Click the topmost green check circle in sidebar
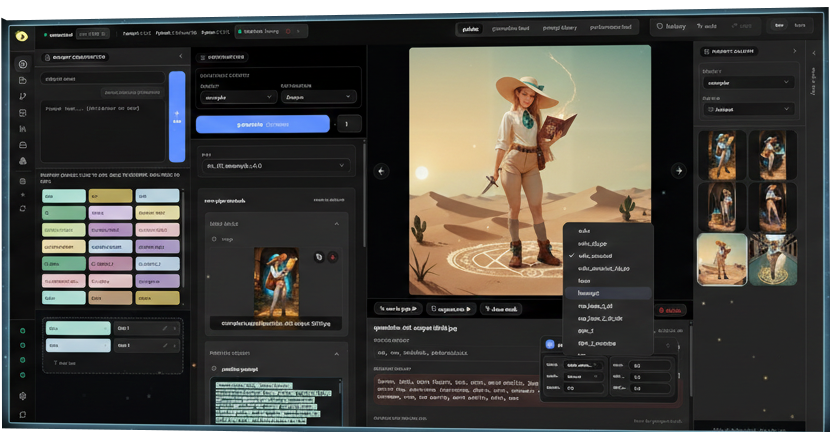This screenshot has width=830, height=432. (x=23, y=330)
